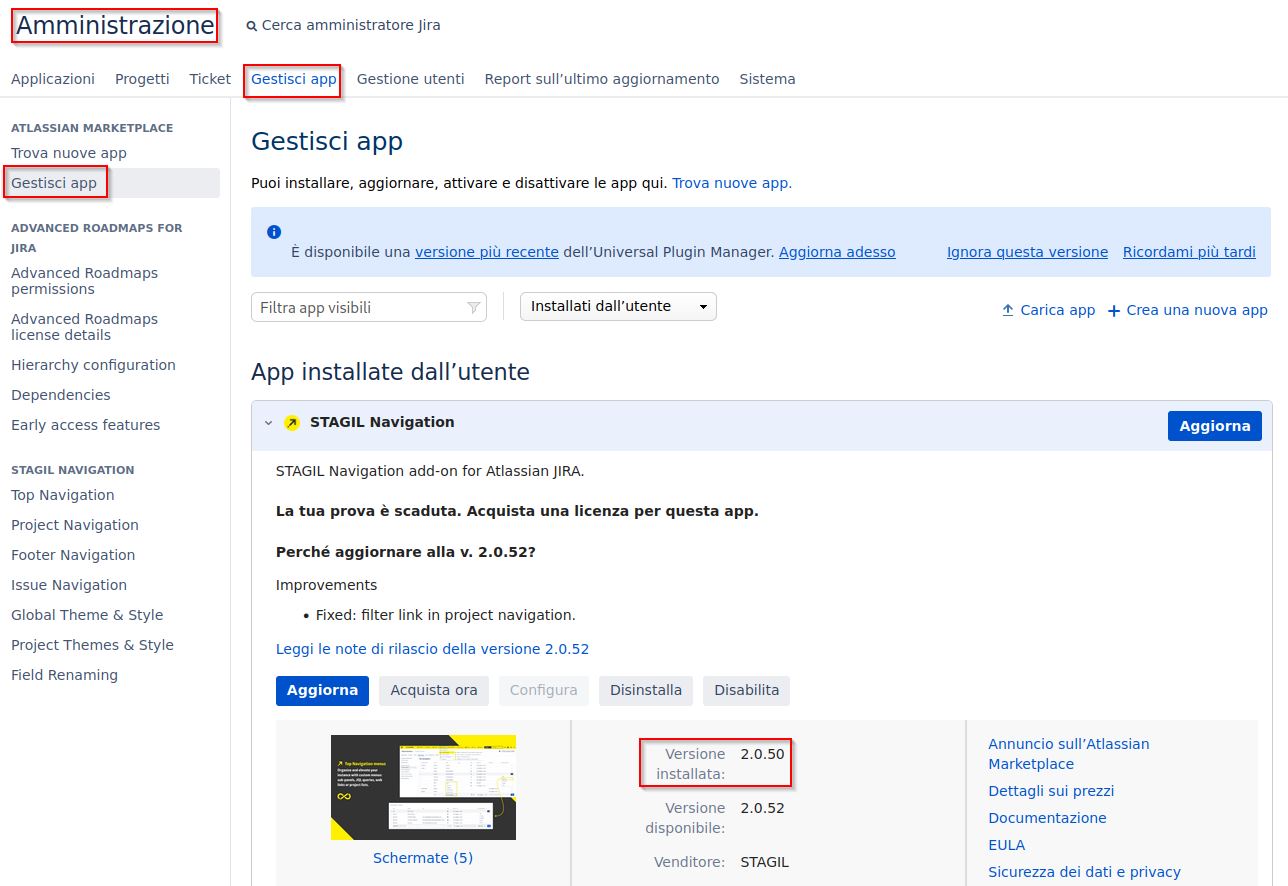The image size is (1288, 886).
Task: Open the Installati dall'utente dropdown
Action: (x=618, y=307)
